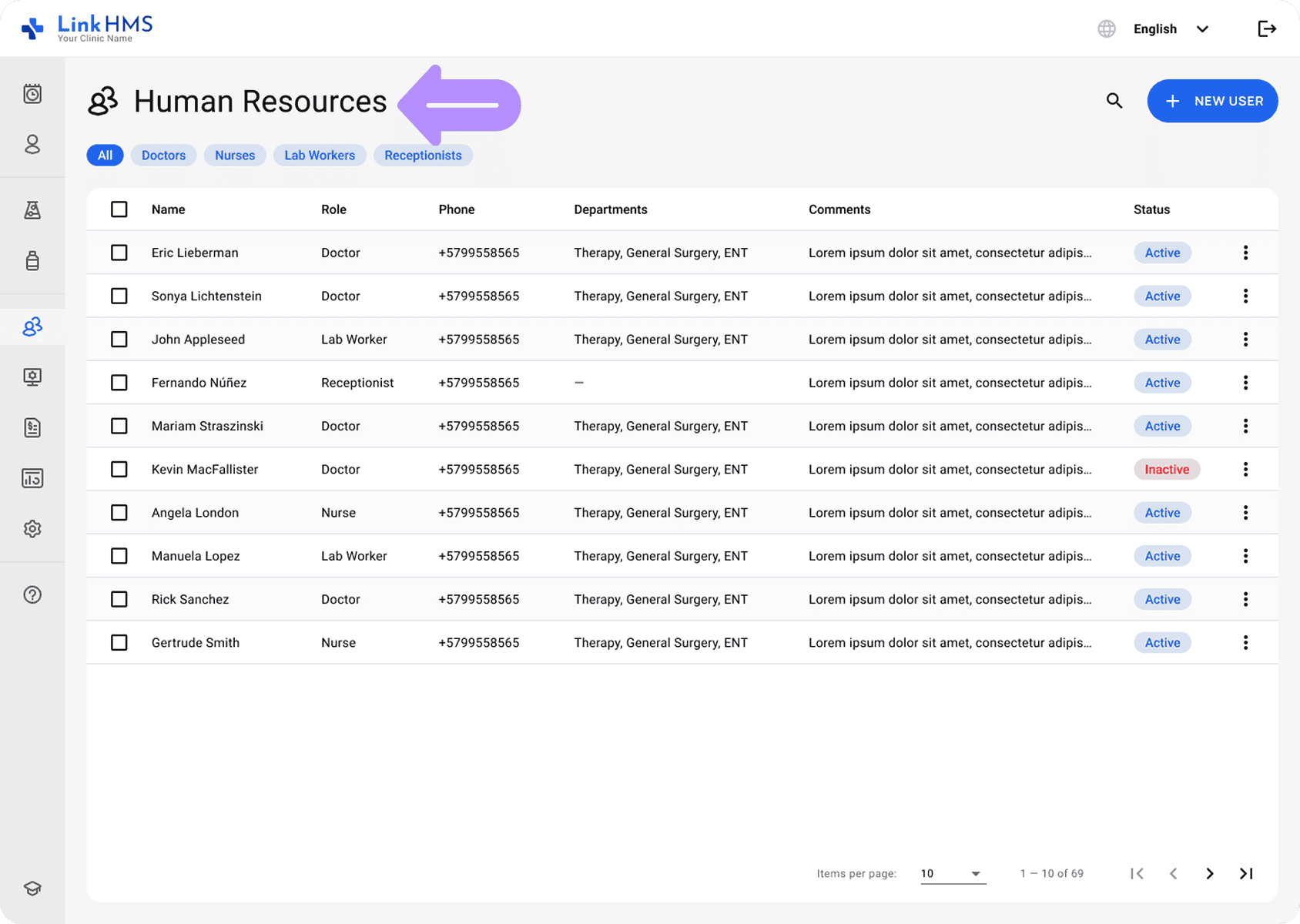Click the LinkHMS logo
1300x924 pixels.
(x=87, y=28)
